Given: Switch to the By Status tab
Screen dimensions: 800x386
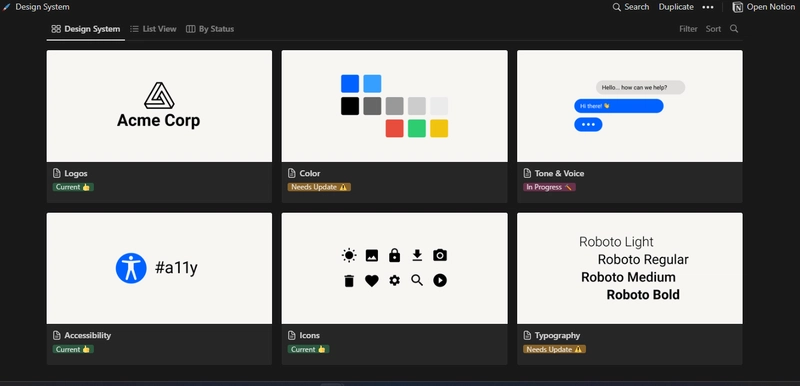Looking at the screenshot, I should tap(210, 29).
